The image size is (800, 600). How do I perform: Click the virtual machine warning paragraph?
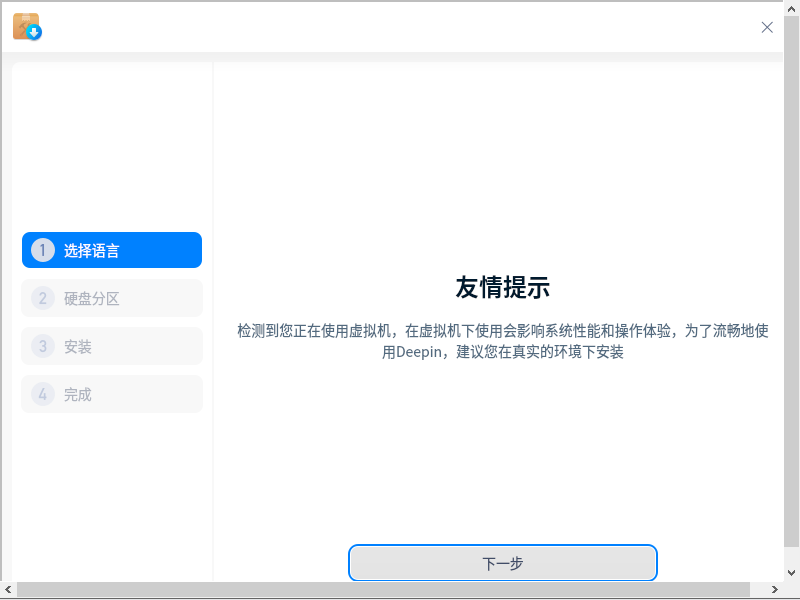click(503, 341)
